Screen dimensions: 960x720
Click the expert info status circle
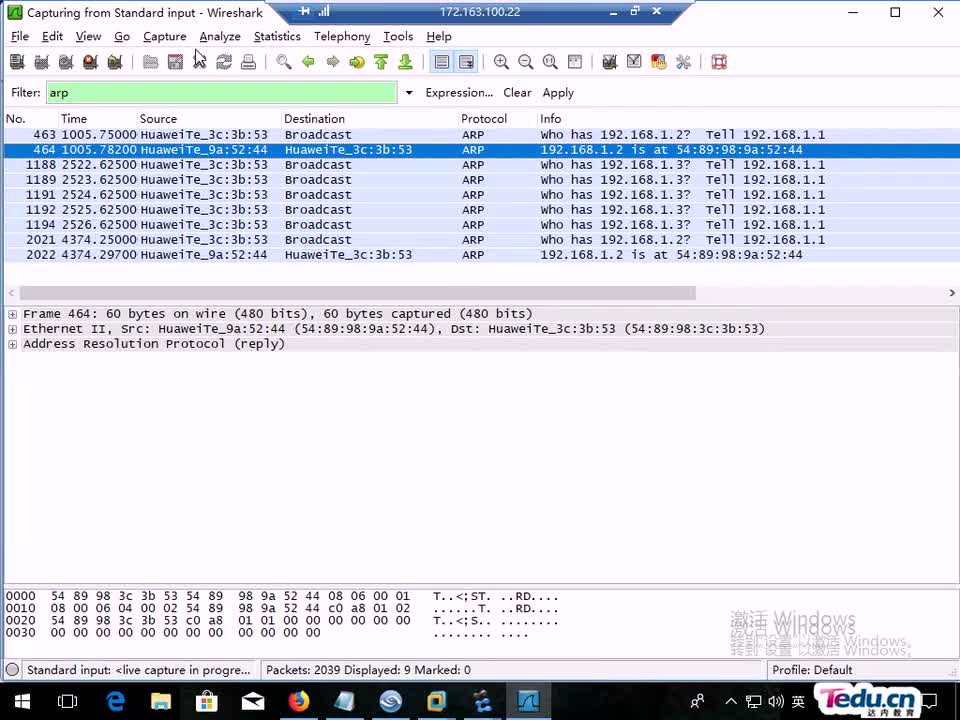point(12,669)
